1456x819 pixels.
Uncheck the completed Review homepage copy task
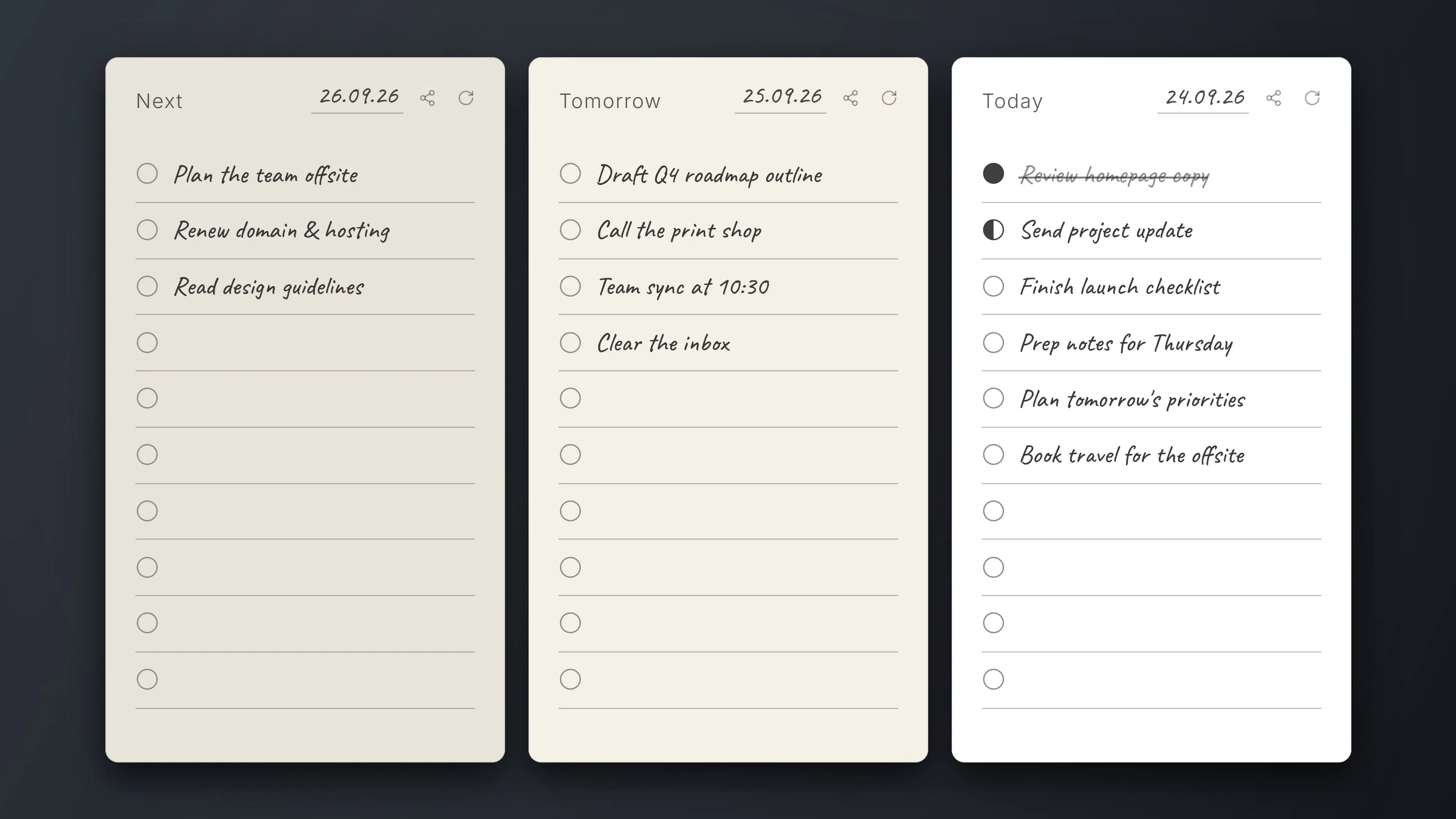[993, 174]
